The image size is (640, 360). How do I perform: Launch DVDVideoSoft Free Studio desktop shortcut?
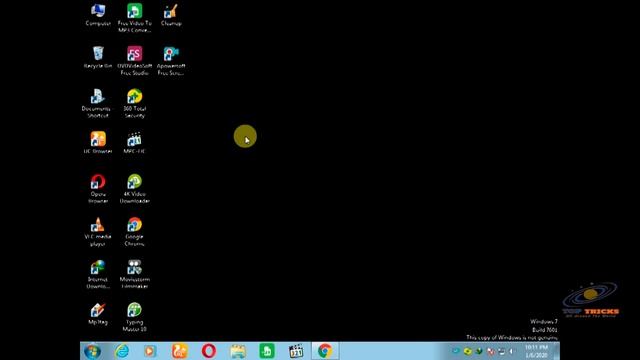click(134, 61)
